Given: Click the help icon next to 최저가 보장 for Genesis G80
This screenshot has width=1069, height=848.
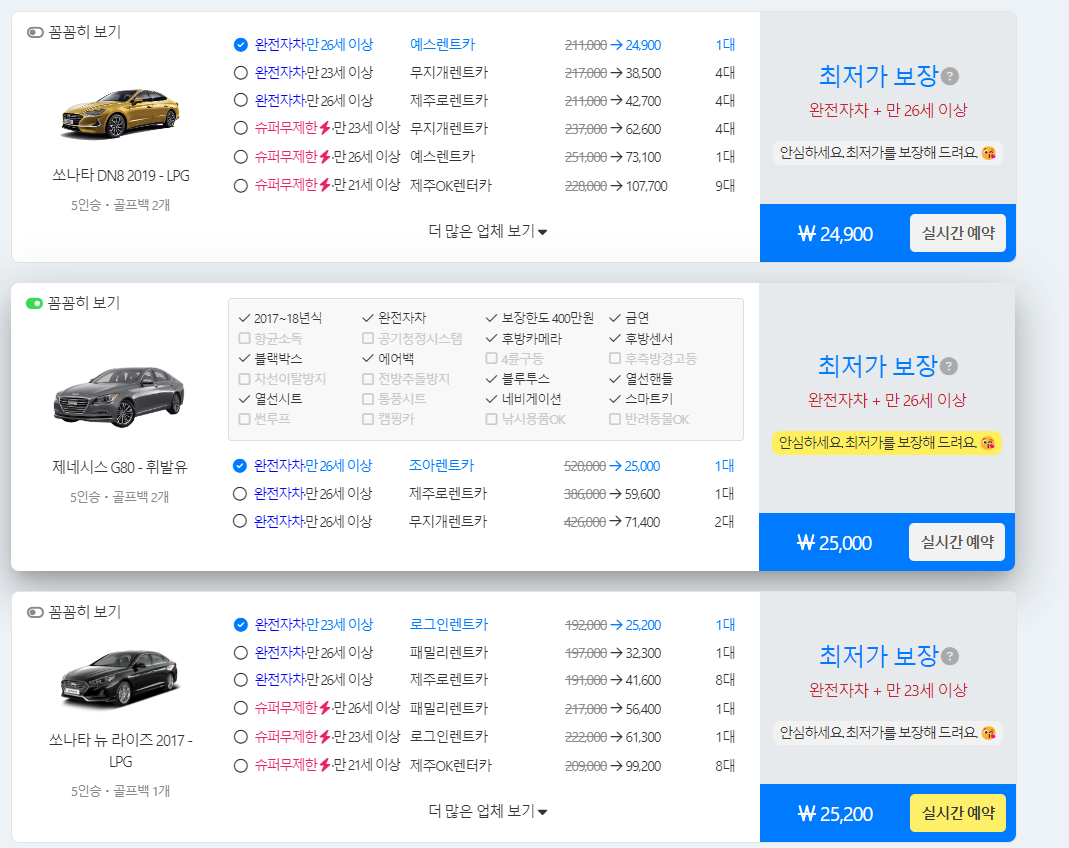Looking at the screenshot, I should [x=951, y=366].
